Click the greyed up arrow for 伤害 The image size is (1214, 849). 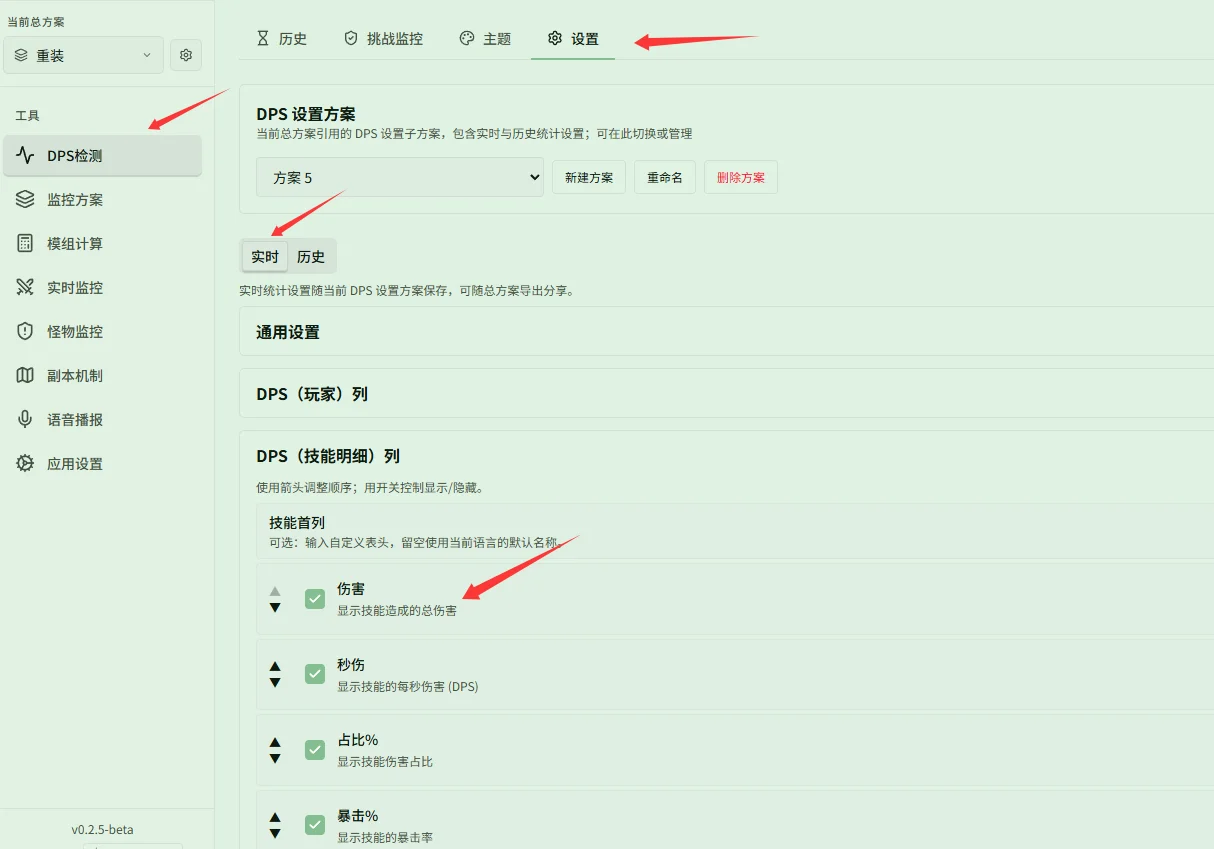275,591
